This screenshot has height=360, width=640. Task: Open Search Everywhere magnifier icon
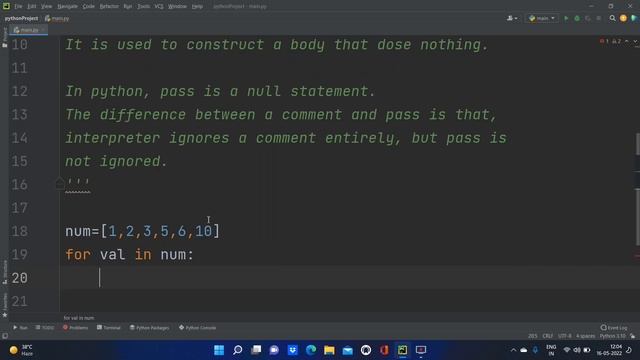click(x=613, y=18)
